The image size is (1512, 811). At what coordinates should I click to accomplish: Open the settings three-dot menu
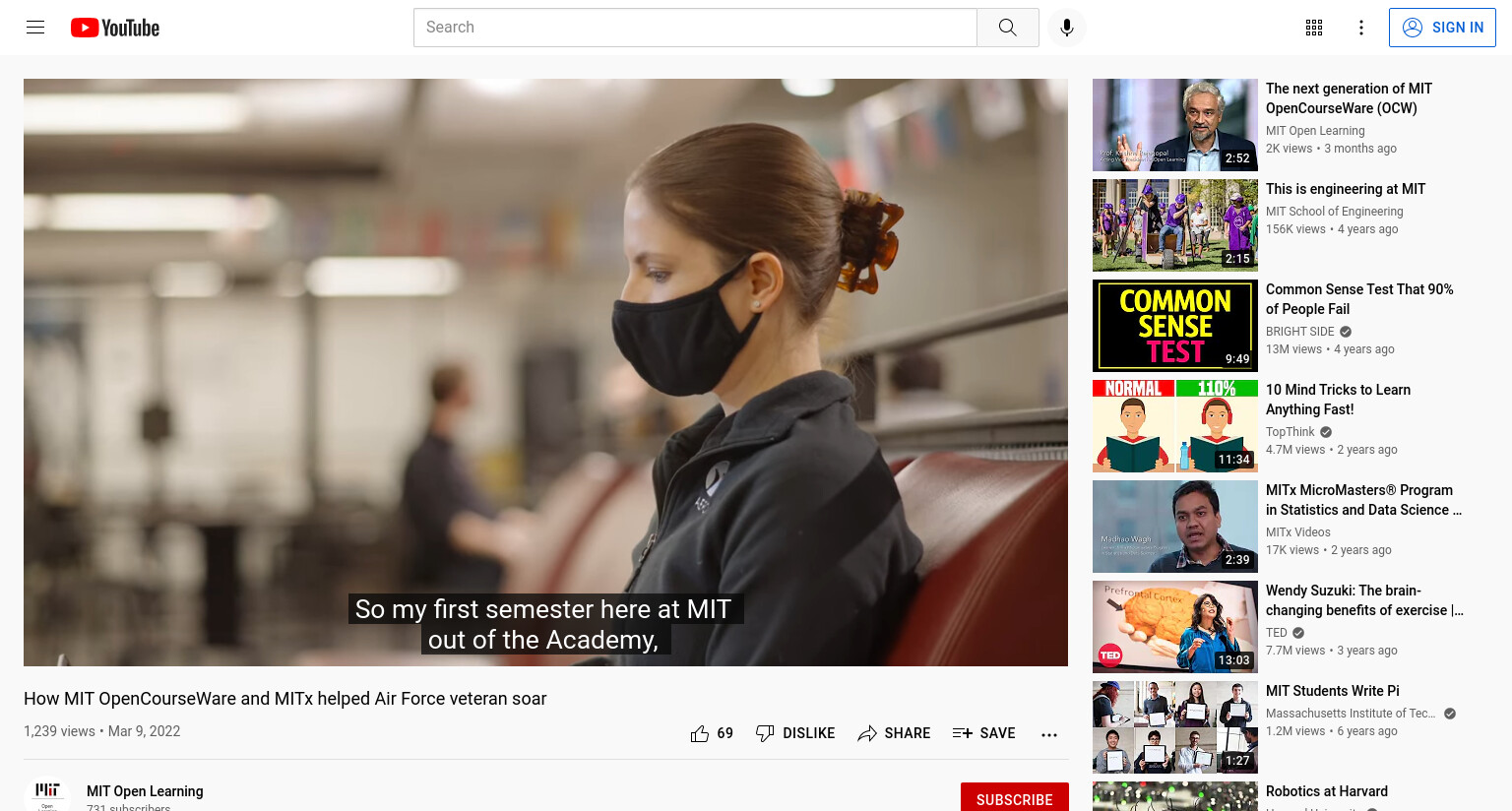pyautogui.click(x=1361, y=28)
